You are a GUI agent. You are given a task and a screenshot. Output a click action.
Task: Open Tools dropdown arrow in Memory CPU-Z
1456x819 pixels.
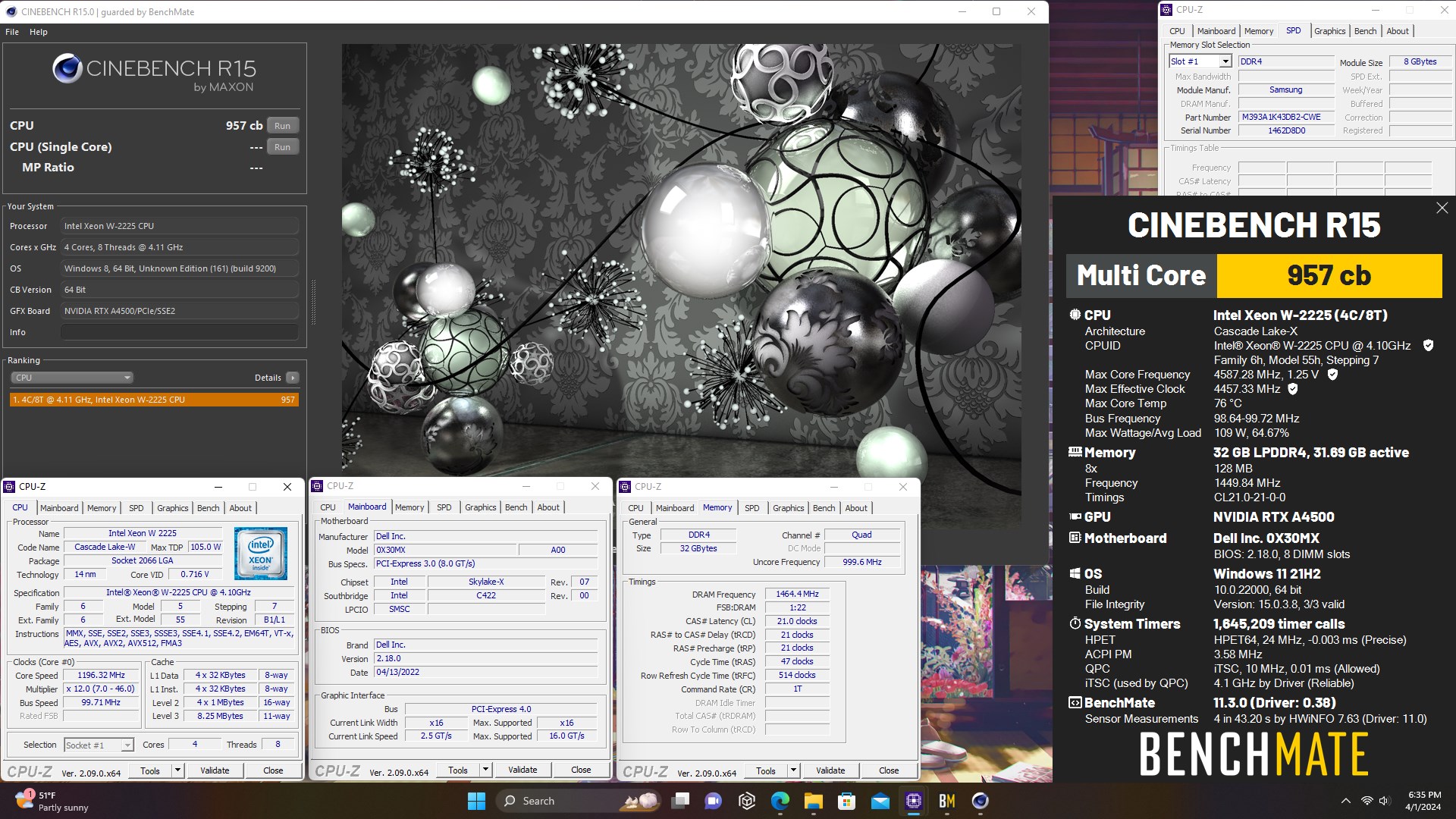[794, 770]
